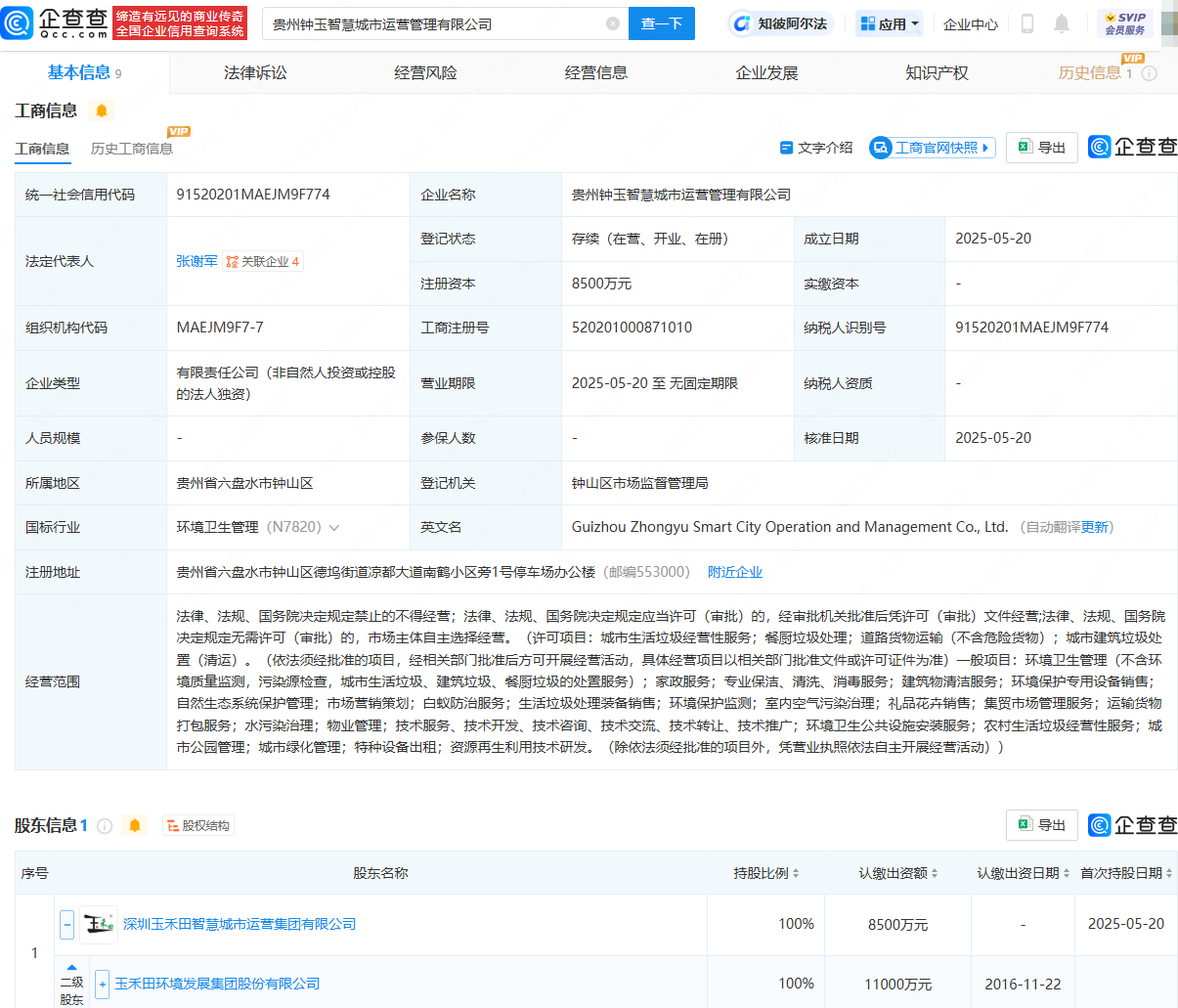Open 文字介绍 text introduction
This screenshot has height=1008, width=1178.
click(816, 148)
